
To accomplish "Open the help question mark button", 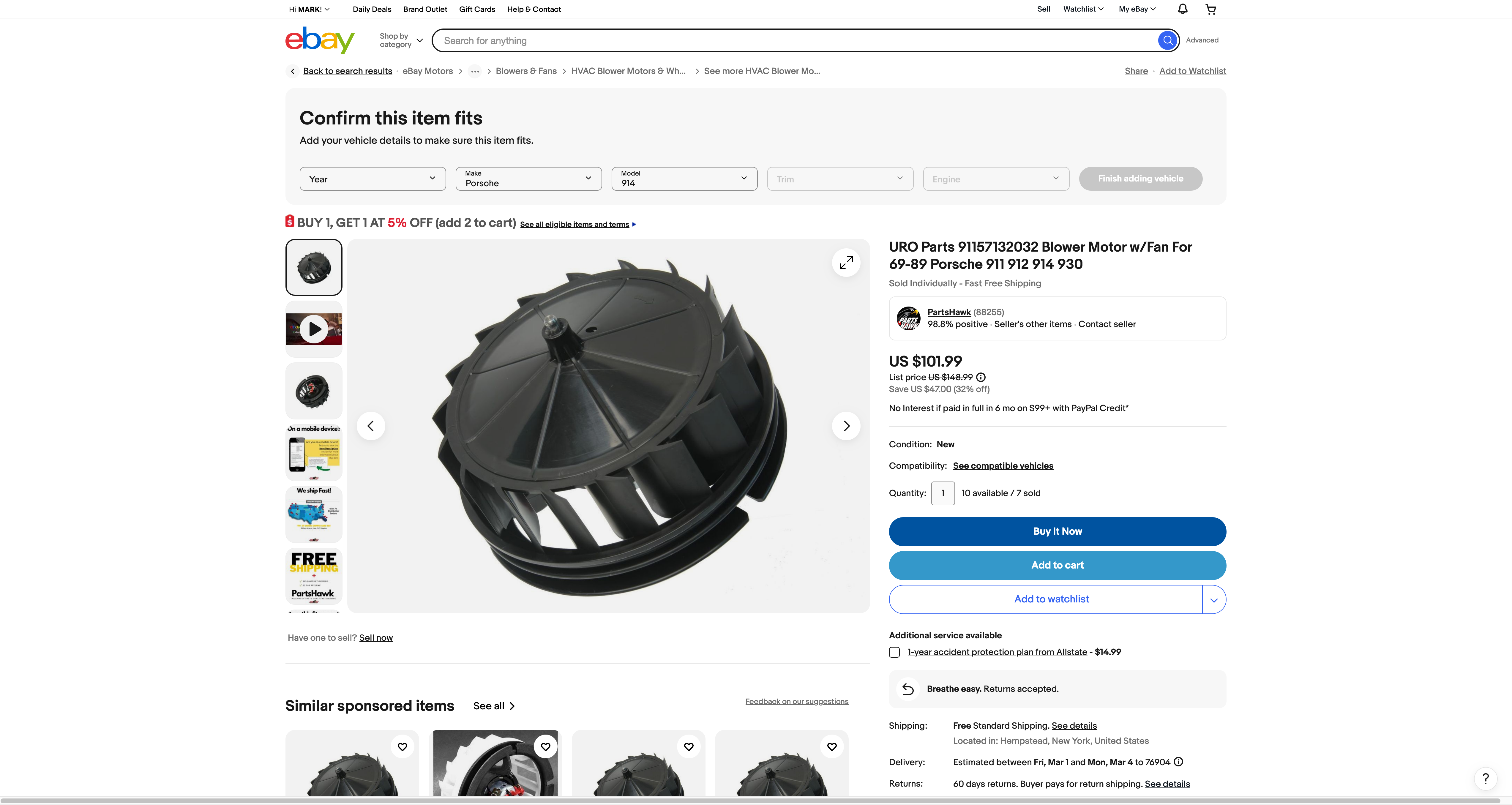I will (1485, 779).
